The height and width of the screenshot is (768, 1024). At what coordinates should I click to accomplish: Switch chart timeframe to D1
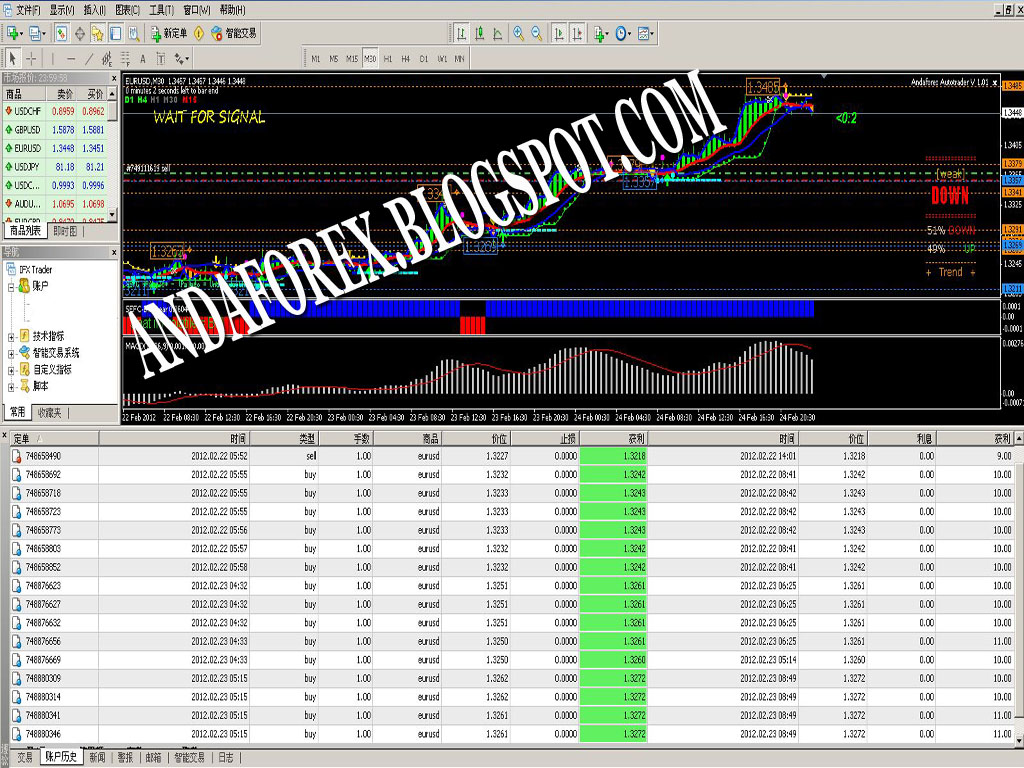(x=424, y=59)
